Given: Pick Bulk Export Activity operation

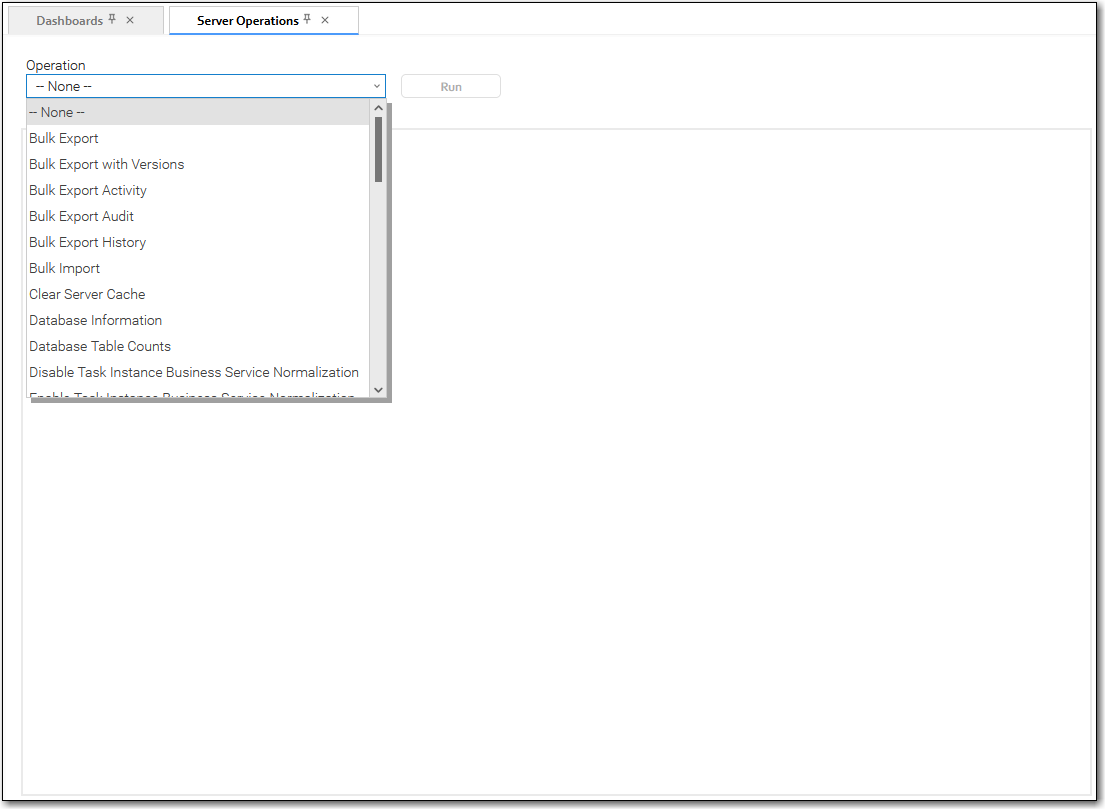Looking at the screenshot, I should click(88, 190).
